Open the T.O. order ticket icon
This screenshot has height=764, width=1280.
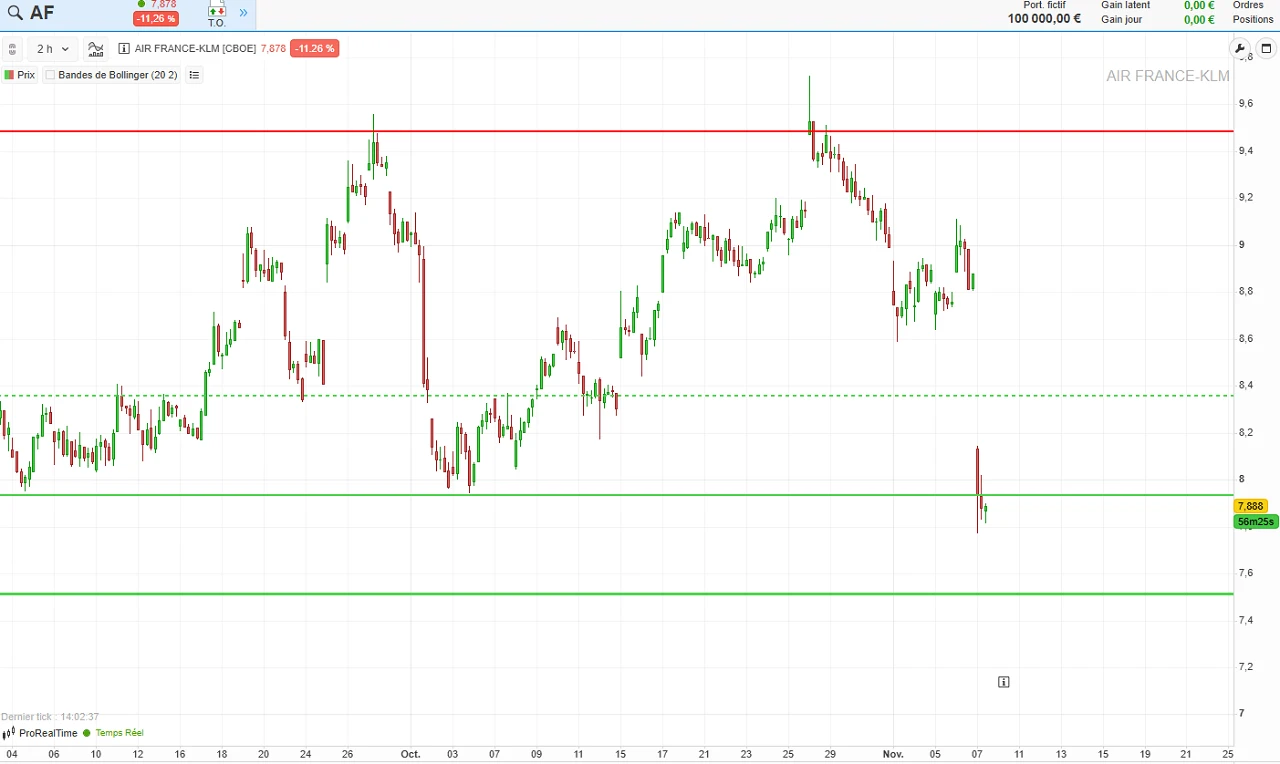click(217, 15)
